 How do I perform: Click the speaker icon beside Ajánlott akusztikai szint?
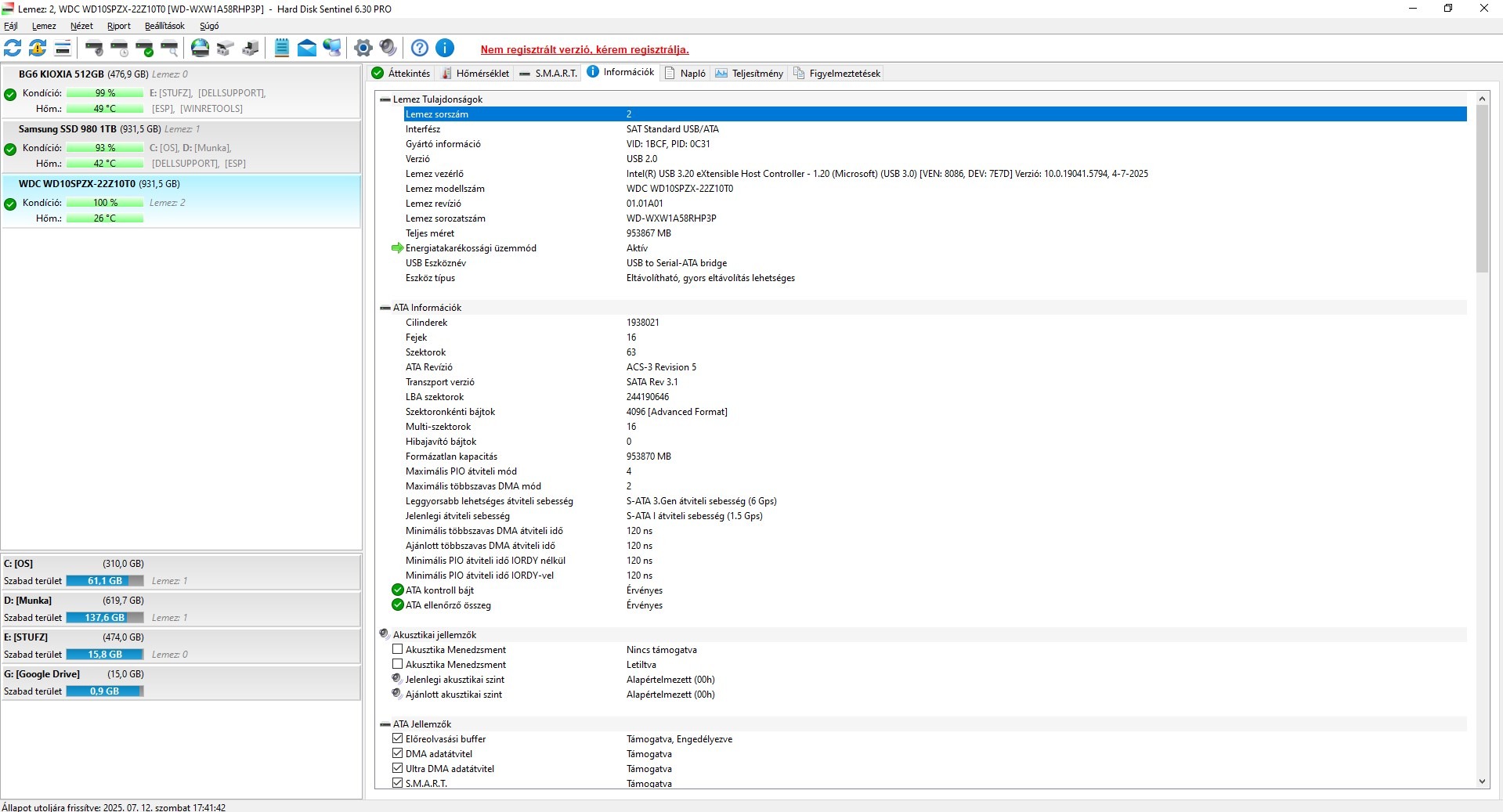click(x=397, y=695)
